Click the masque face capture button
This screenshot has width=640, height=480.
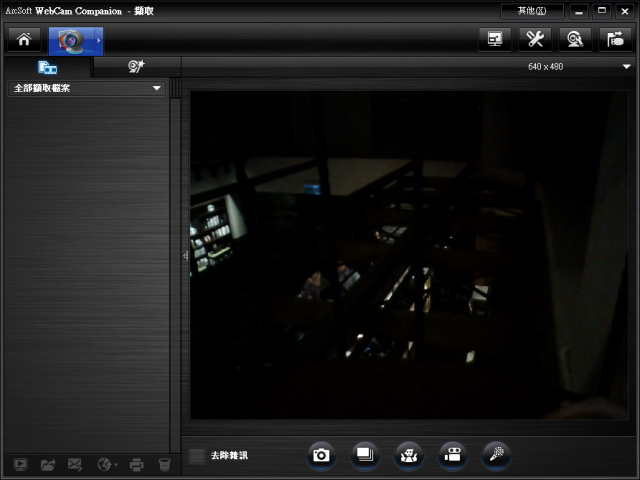(x=409, y=455)
